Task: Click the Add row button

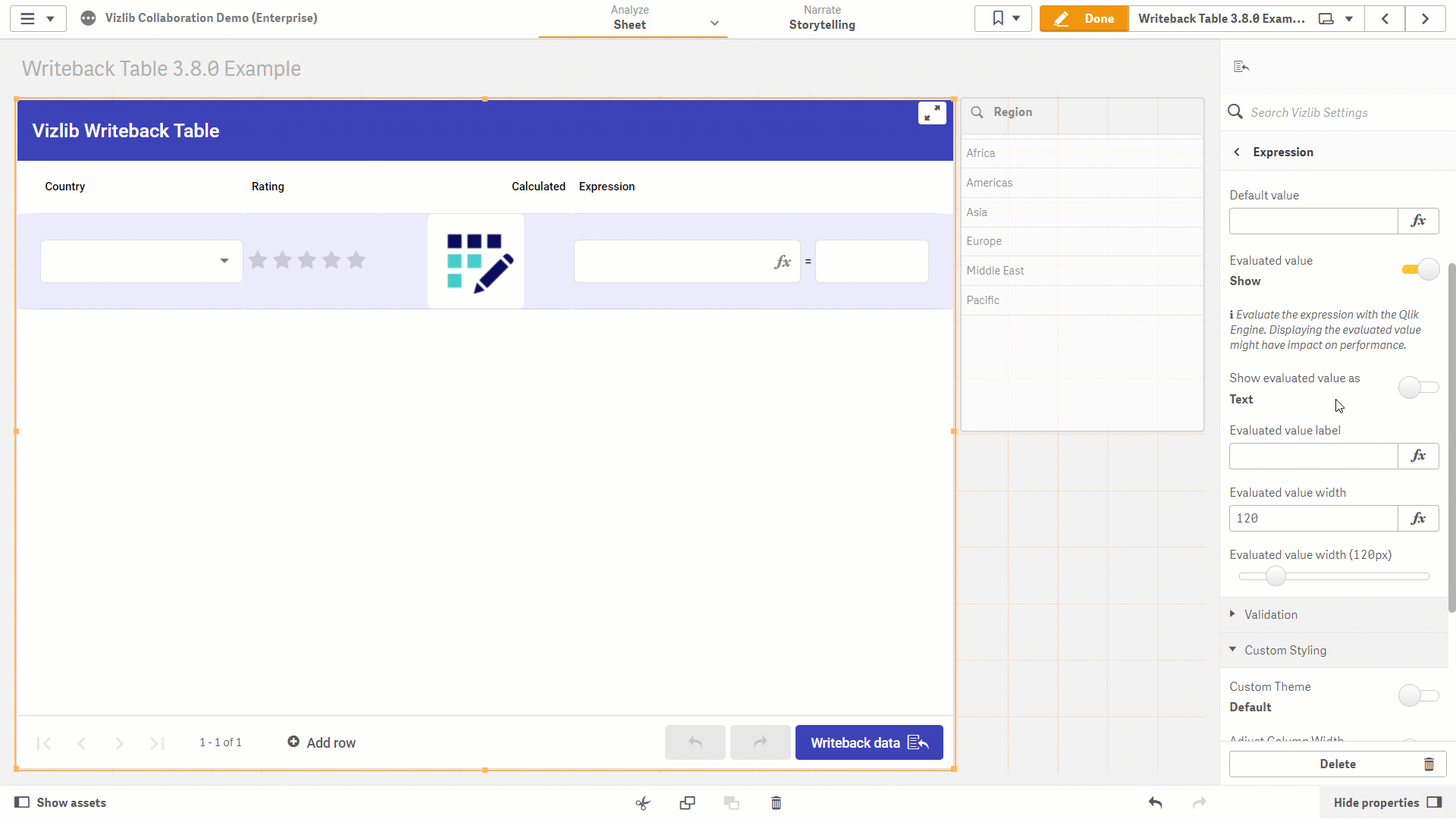Action: click(322, 742)
